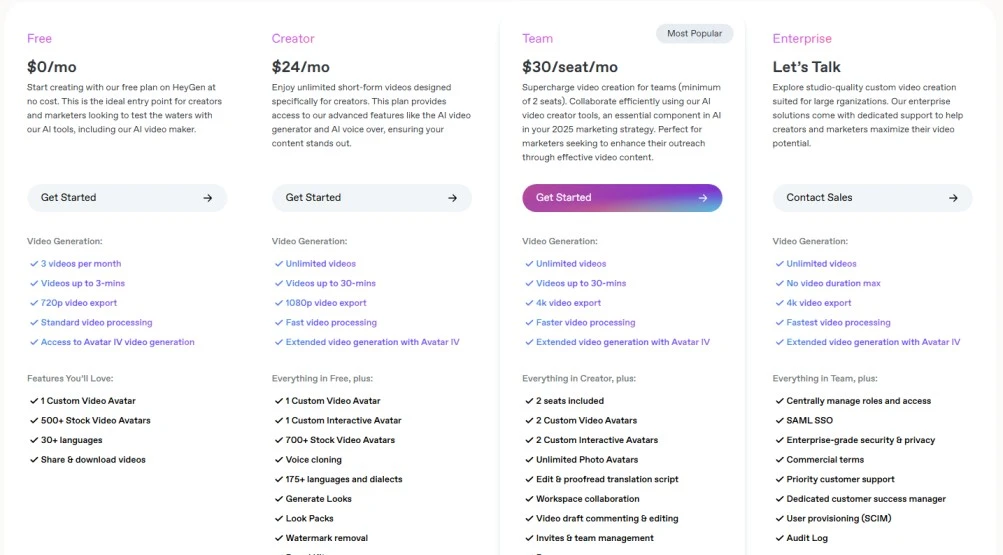Click the Most Popular badge
The height and width of the screenshot is (555, 1003).
pyautogui.click(x=695, y=33)
